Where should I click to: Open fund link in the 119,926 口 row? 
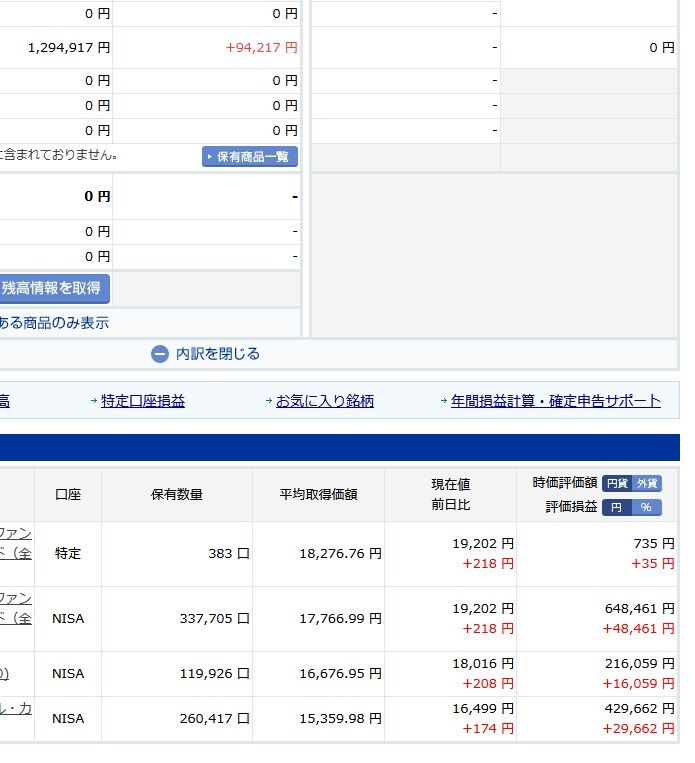point(4,673)
